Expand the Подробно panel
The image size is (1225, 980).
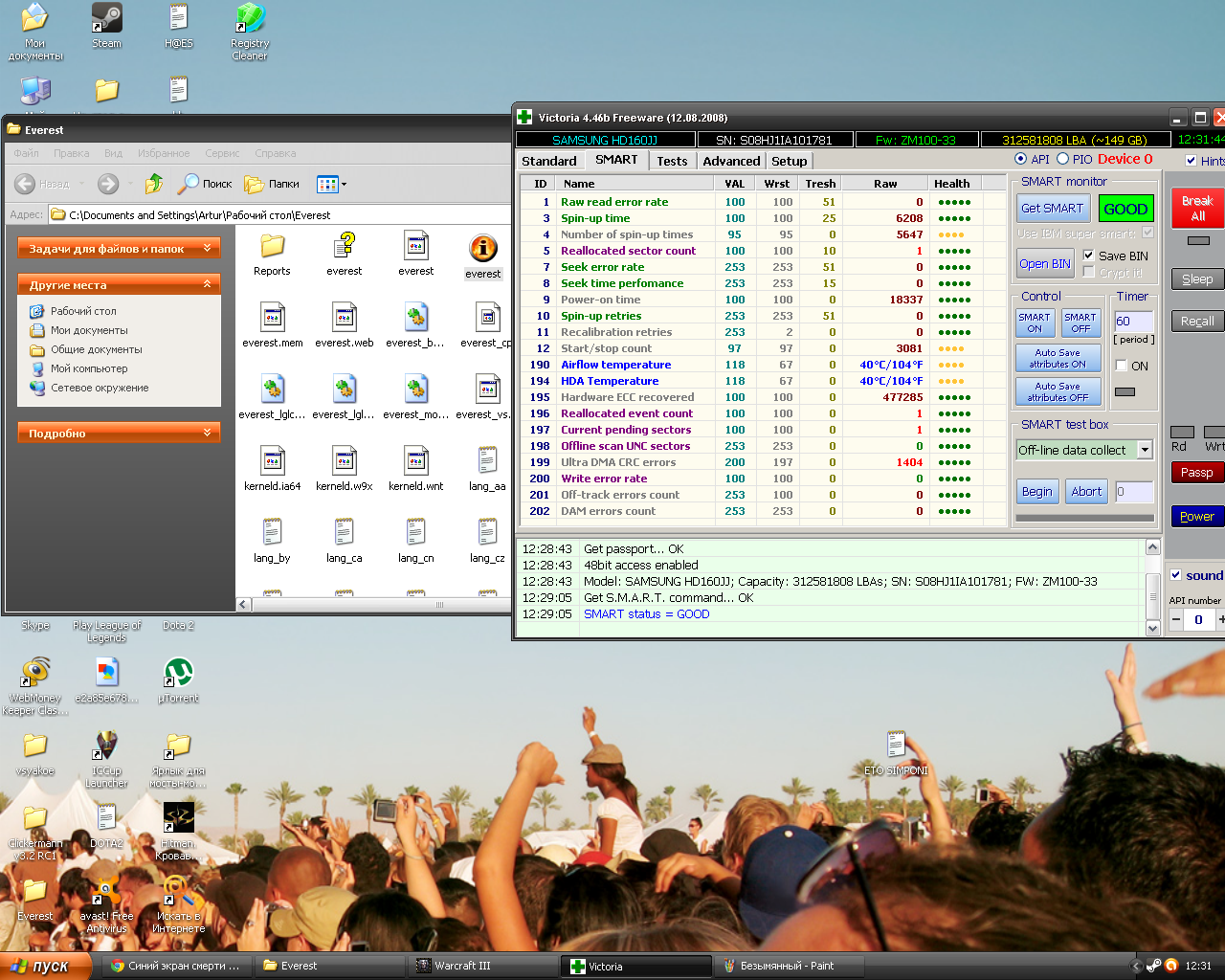[x=207, y=434]
